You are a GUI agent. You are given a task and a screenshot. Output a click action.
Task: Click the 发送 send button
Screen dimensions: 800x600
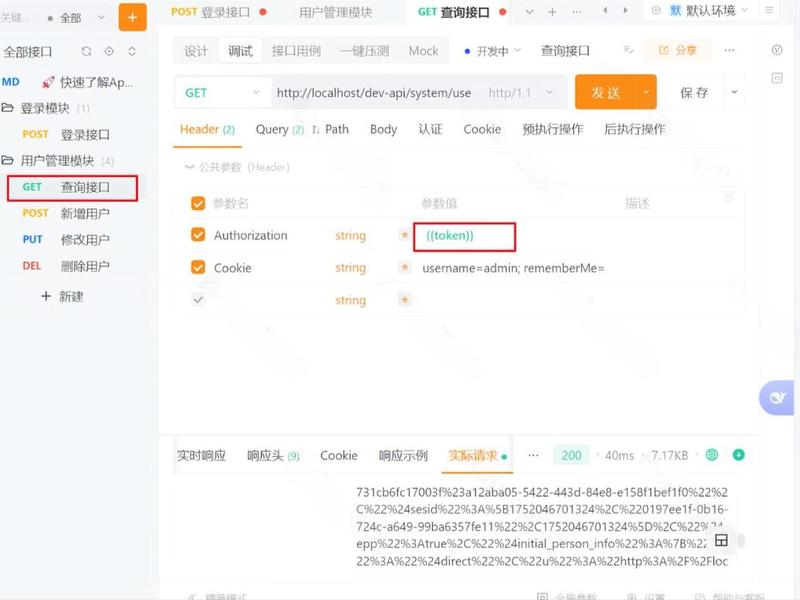[x=606, y=92]
